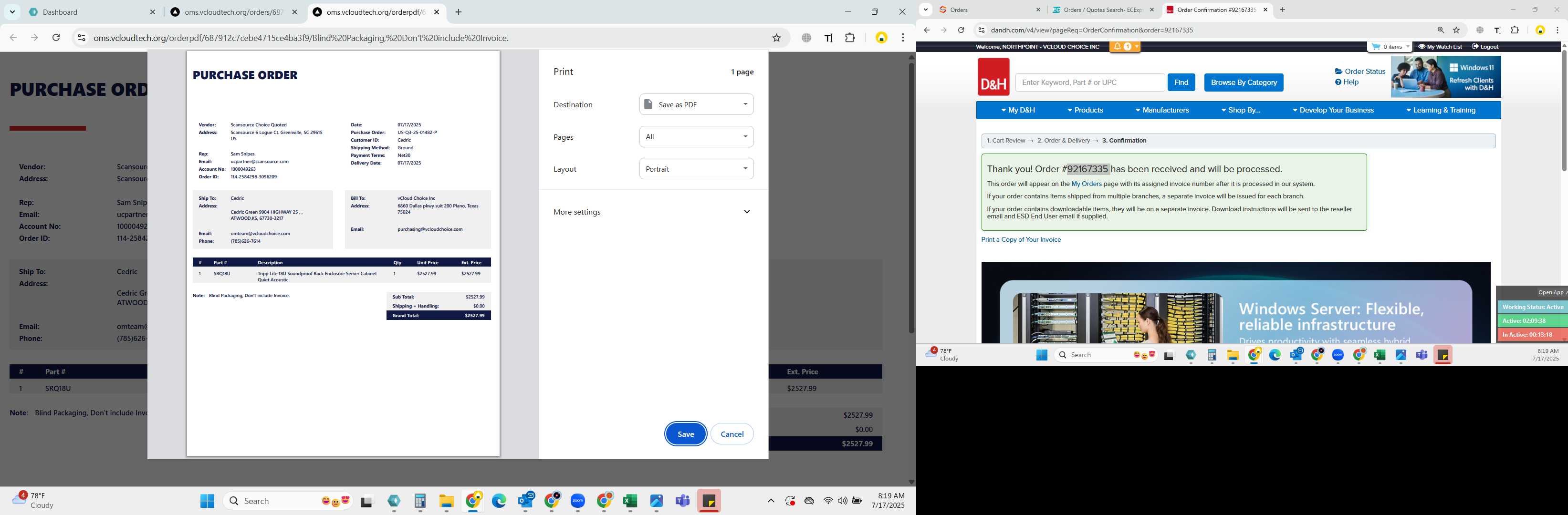Open the Order Status link
Screen dimensions: 1568x515
[1360, 71]
